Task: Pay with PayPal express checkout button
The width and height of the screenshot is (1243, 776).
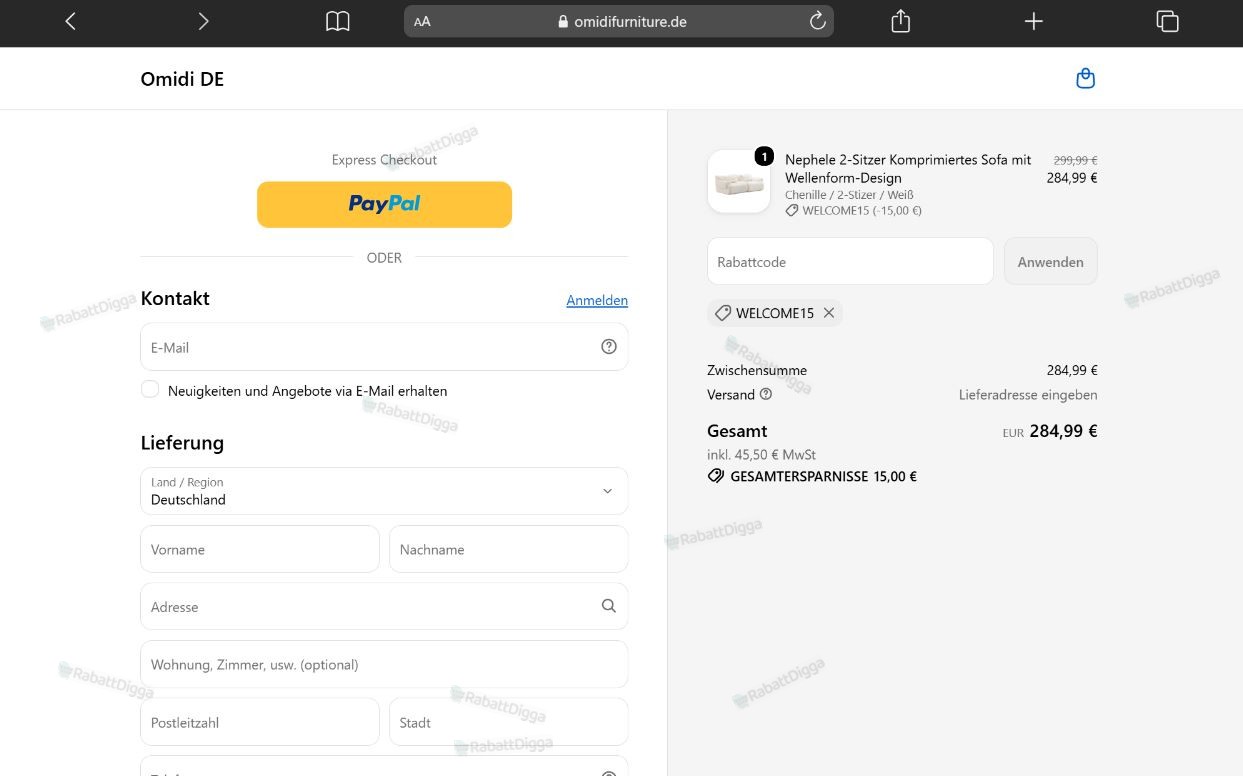Action: click(384, 204)
